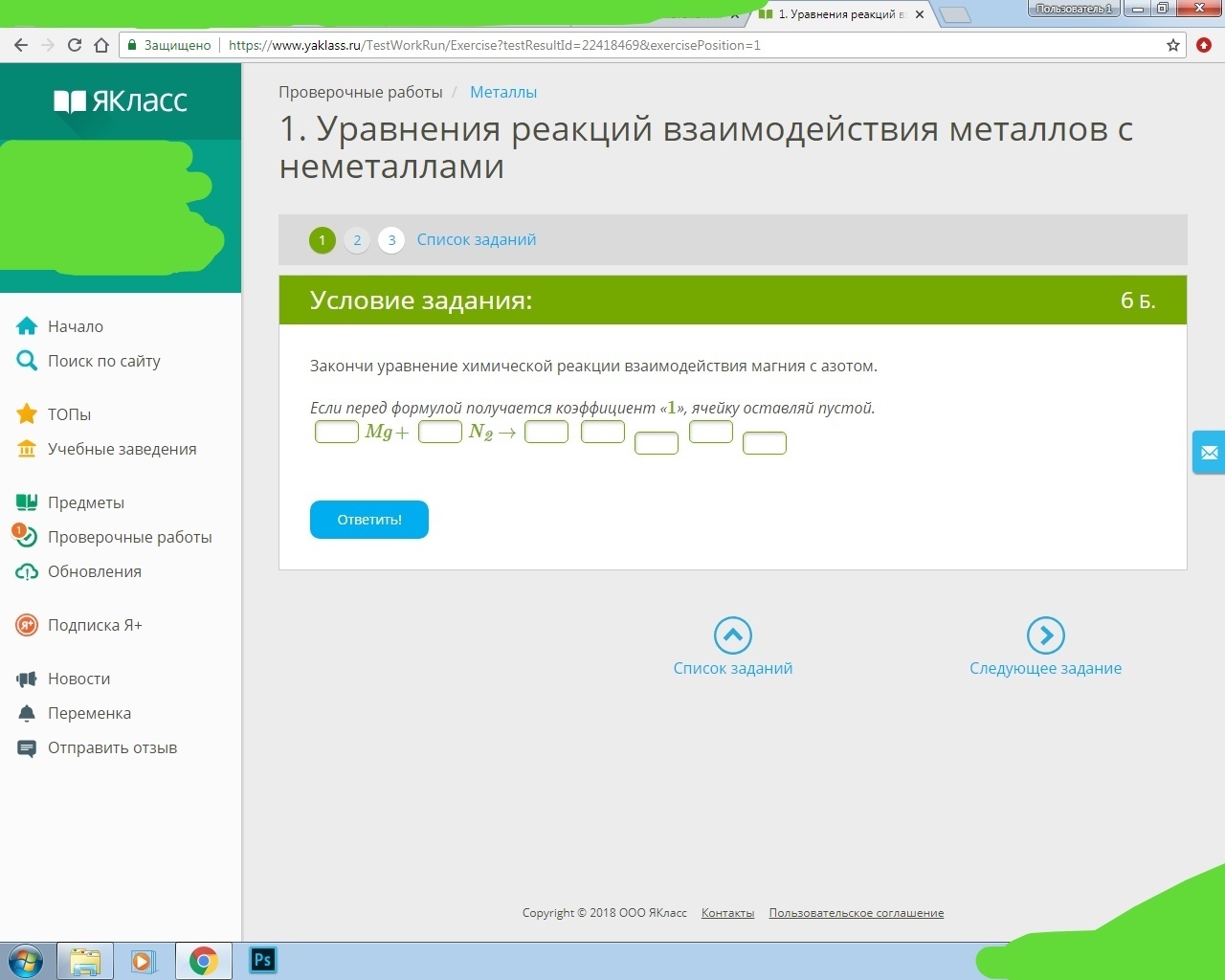The image size is (1225, 980).
Task: Open File Explorer from the taskbar
Action: click(85, 961)
